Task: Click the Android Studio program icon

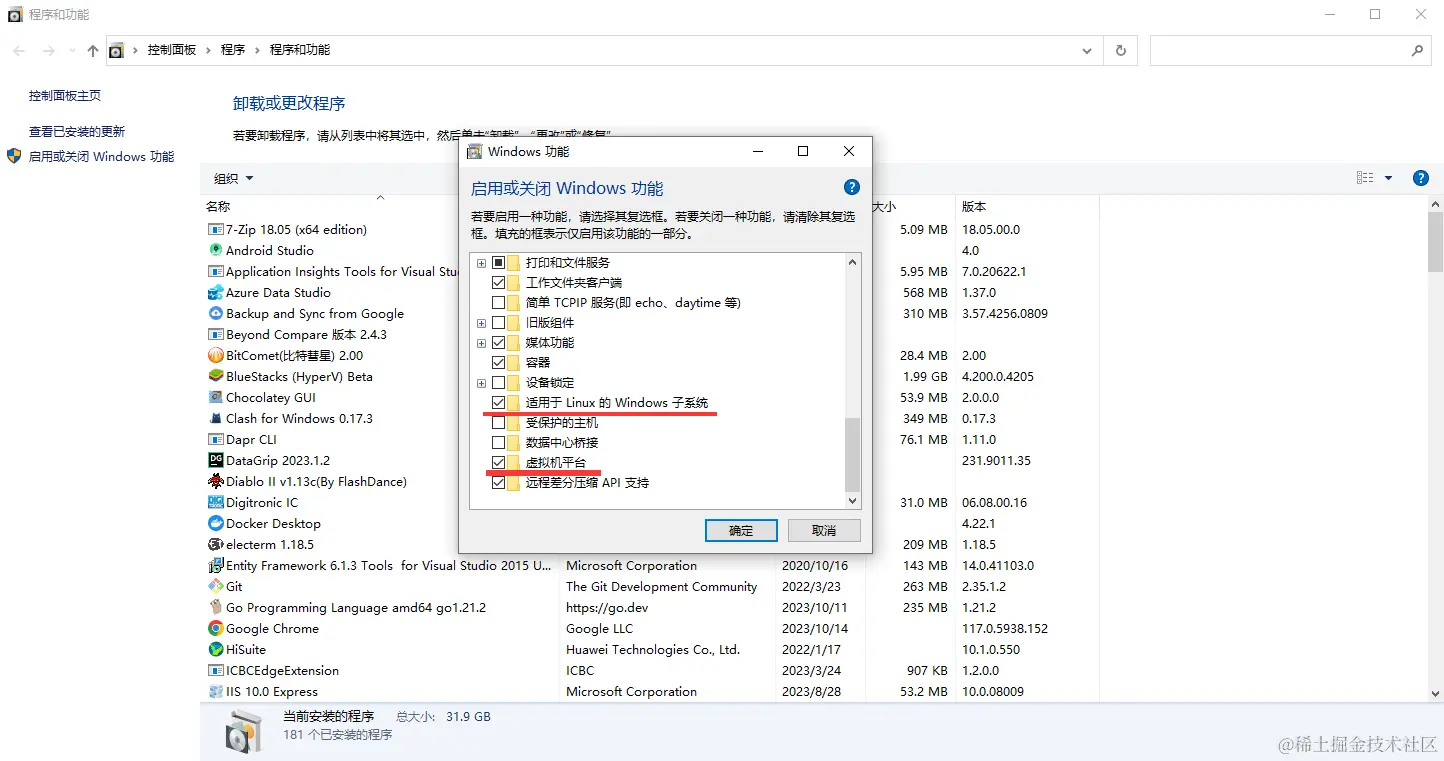Action: point(215,250)
